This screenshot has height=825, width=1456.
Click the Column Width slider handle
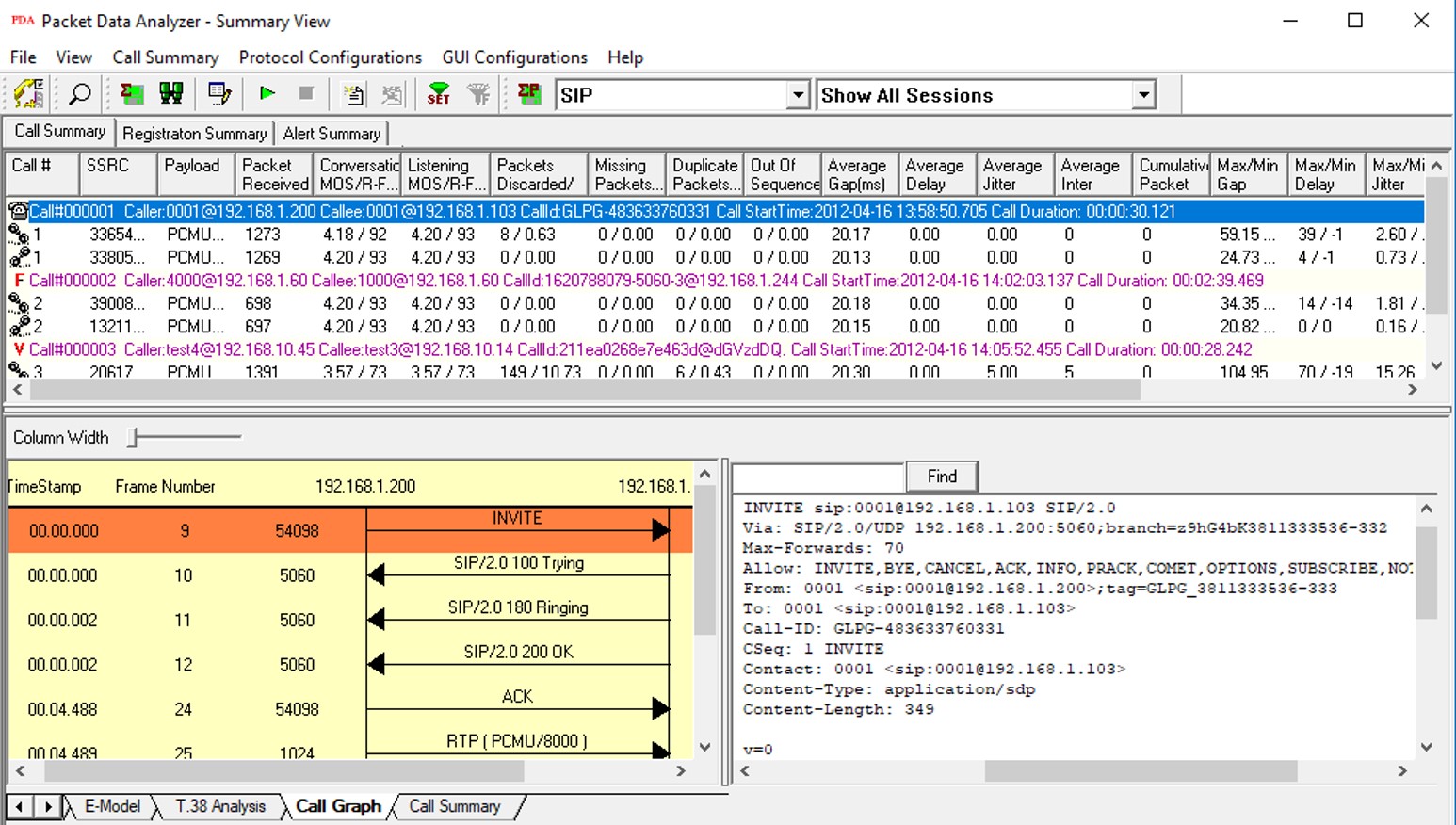pyautogui.click(x=134, y=437)
